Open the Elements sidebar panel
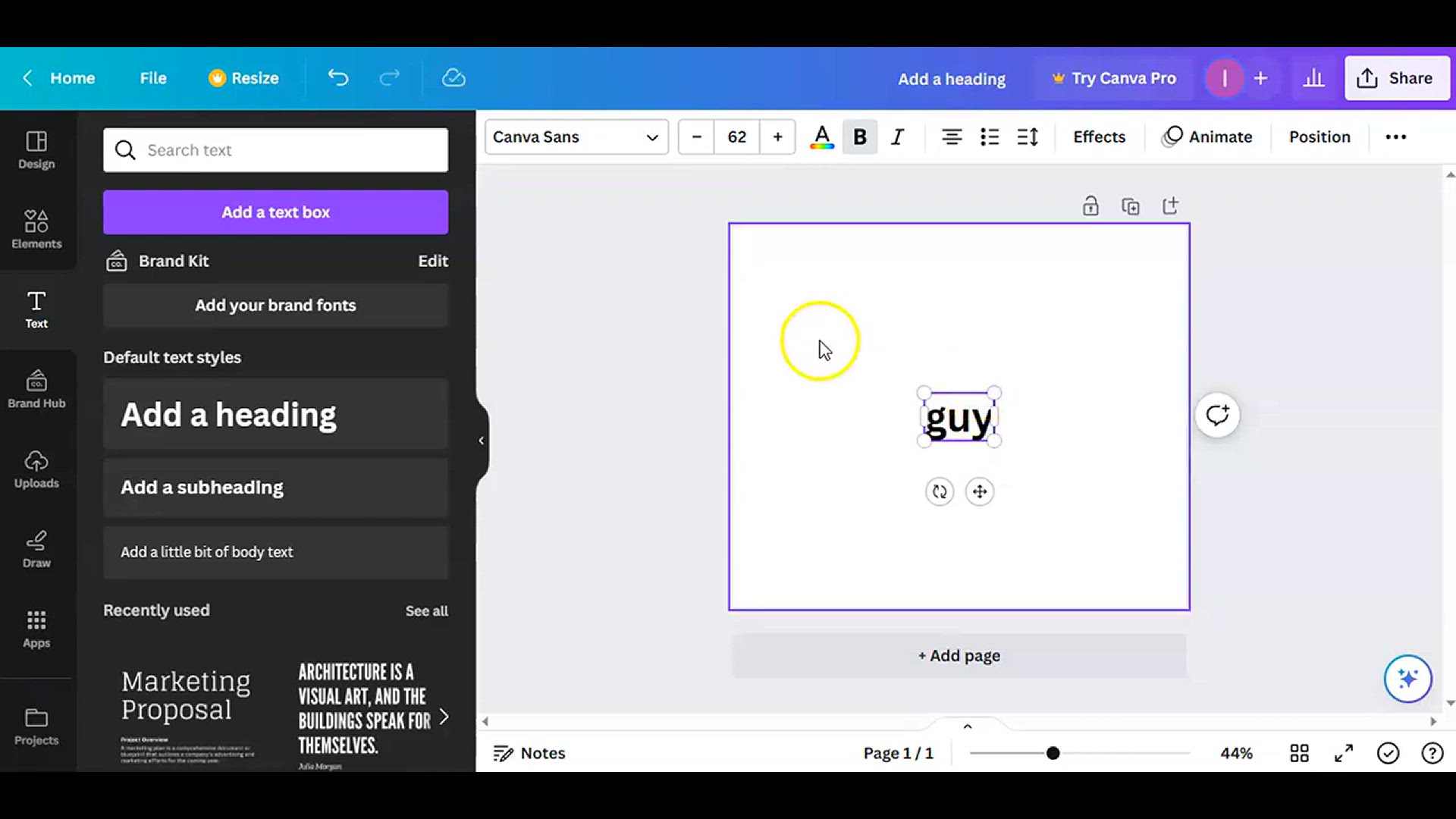This screenshot has height=819, width=1456. click(x=36, y=230)
